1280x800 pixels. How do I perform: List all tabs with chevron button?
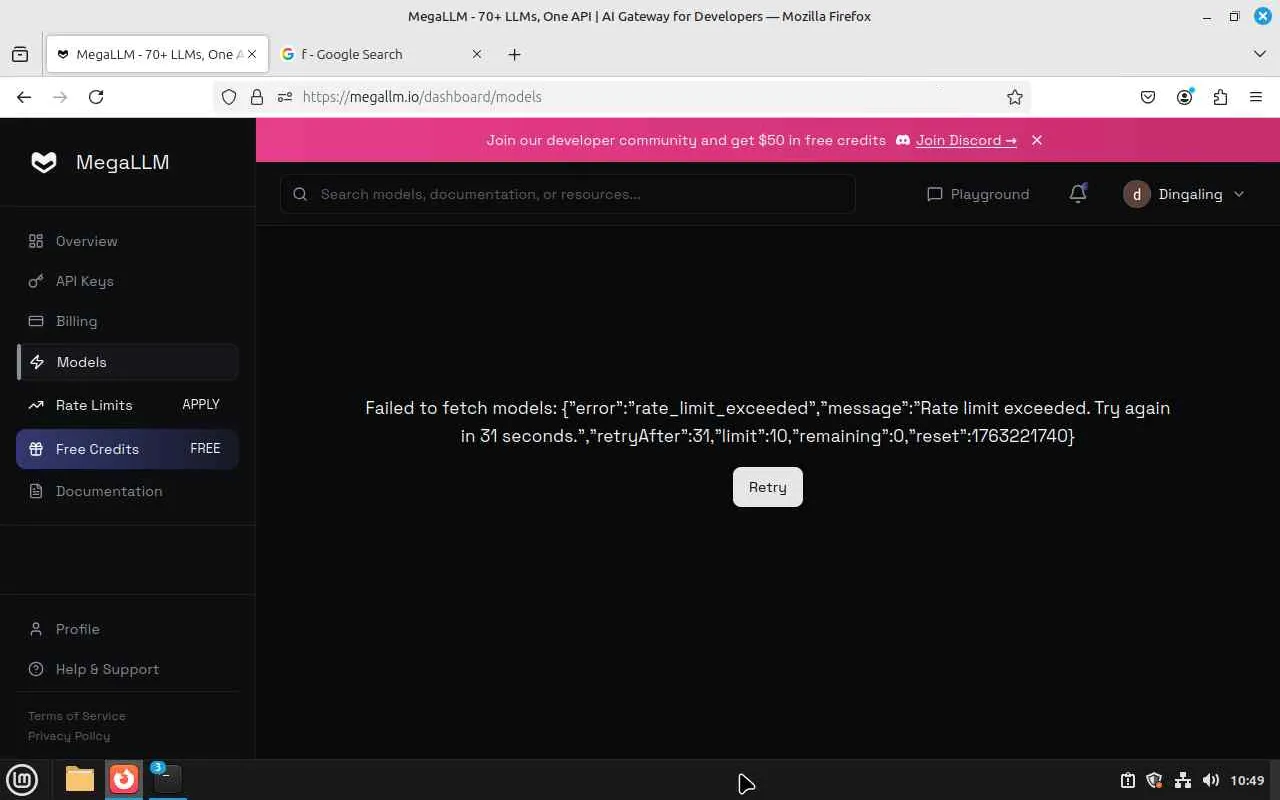point(1260,54)
